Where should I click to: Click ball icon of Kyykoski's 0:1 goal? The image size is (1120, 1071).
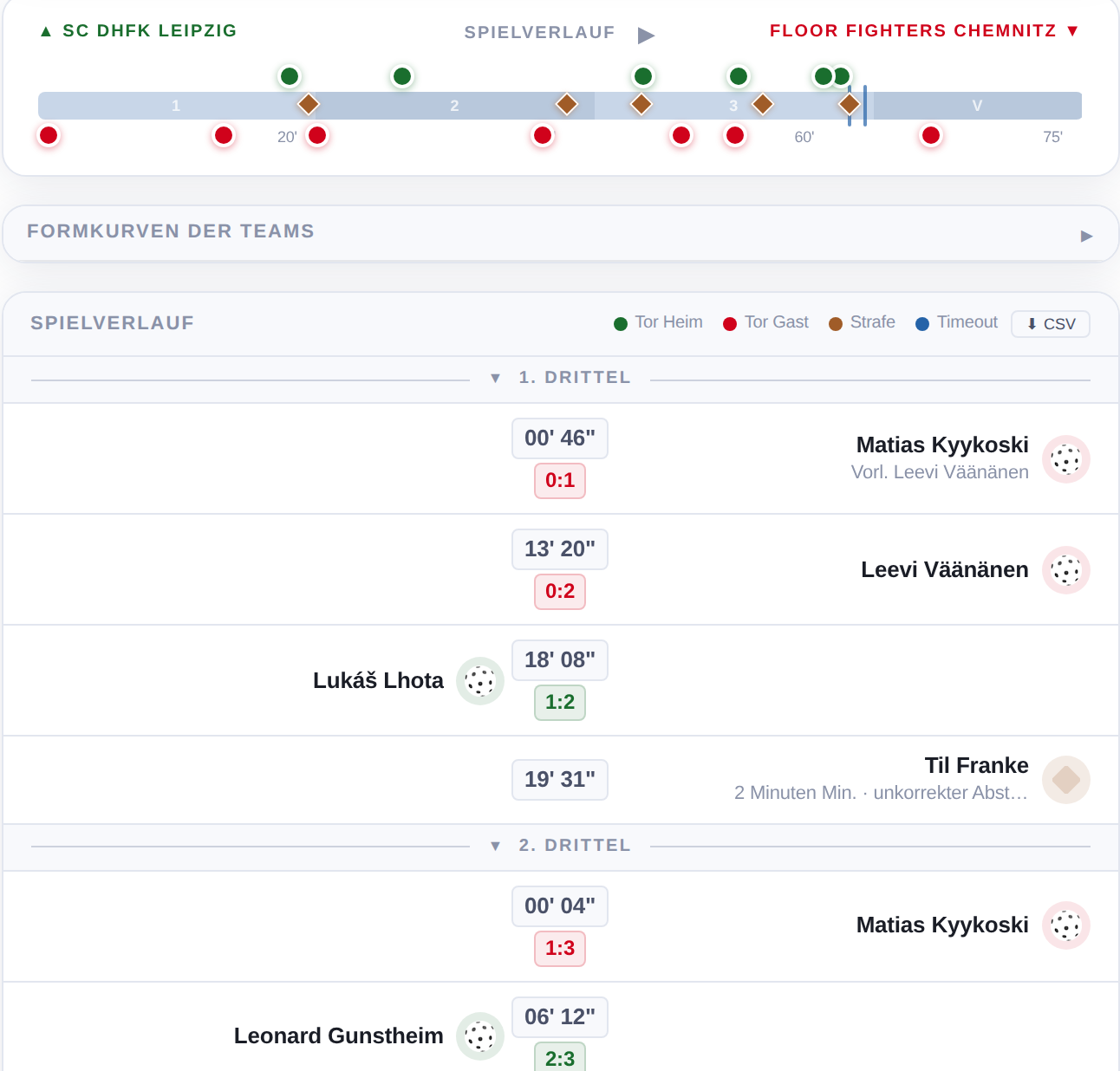(1066, 459)
